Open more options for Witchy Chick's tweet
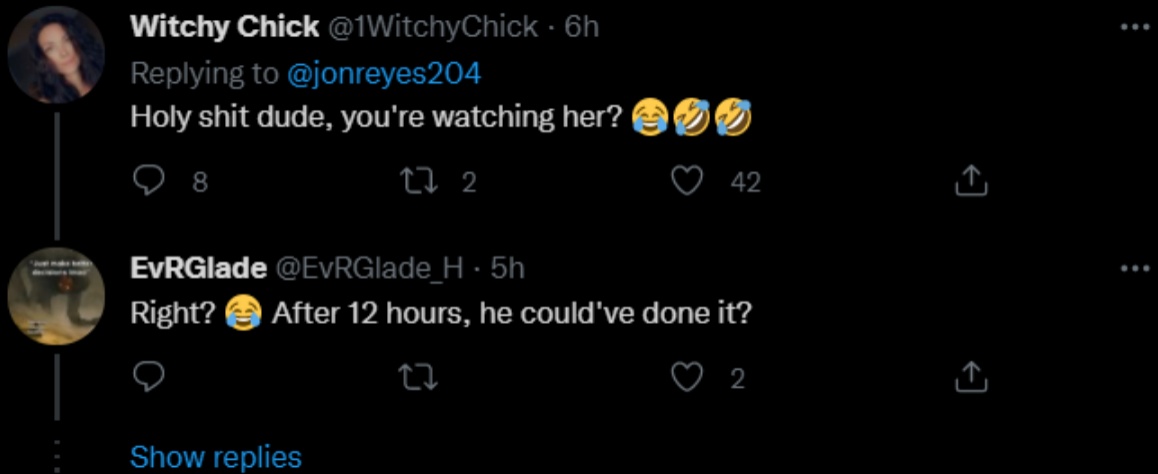Screen dimensions: 1158x474 (1135, 27)
